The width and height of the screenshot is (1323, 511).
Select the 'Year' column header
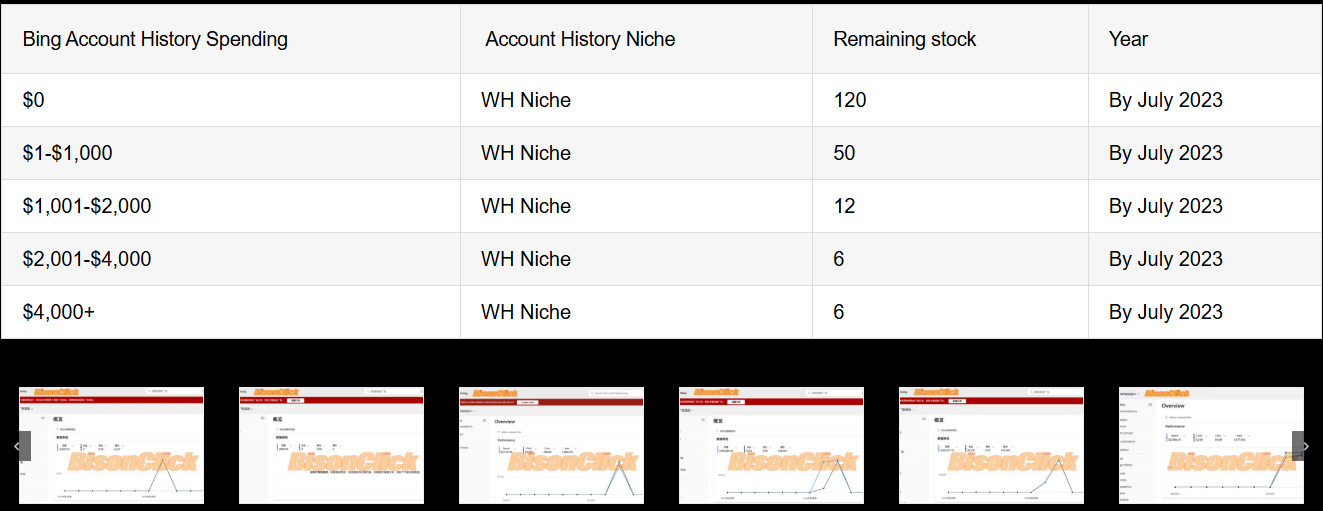coord(1128,39)
